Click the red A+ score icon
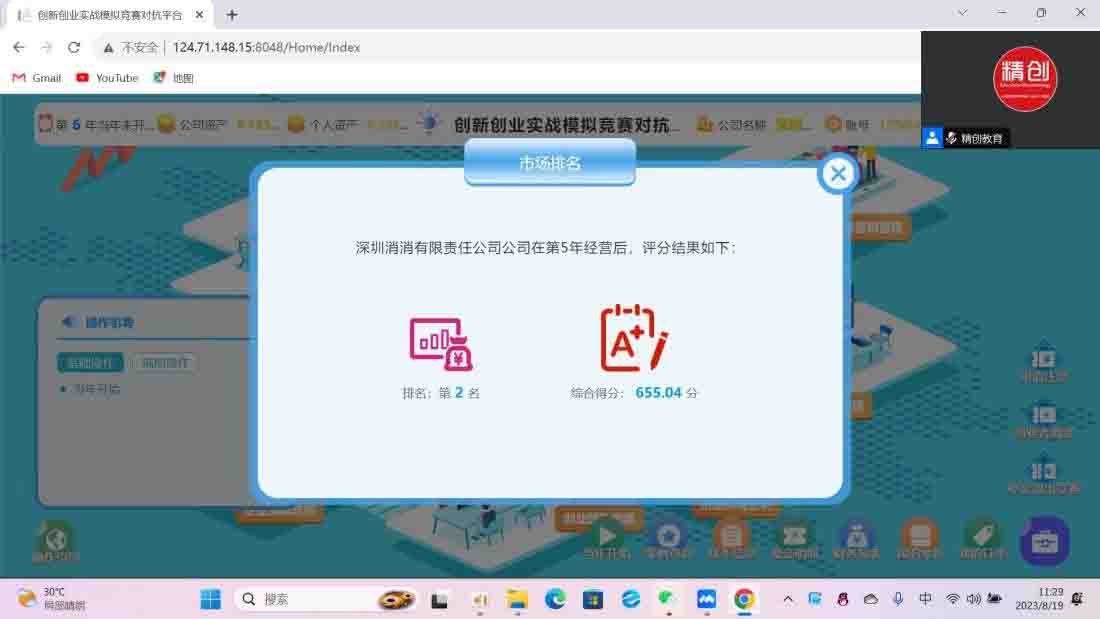The image size is (1100, 619). click(x=633, y=339)
